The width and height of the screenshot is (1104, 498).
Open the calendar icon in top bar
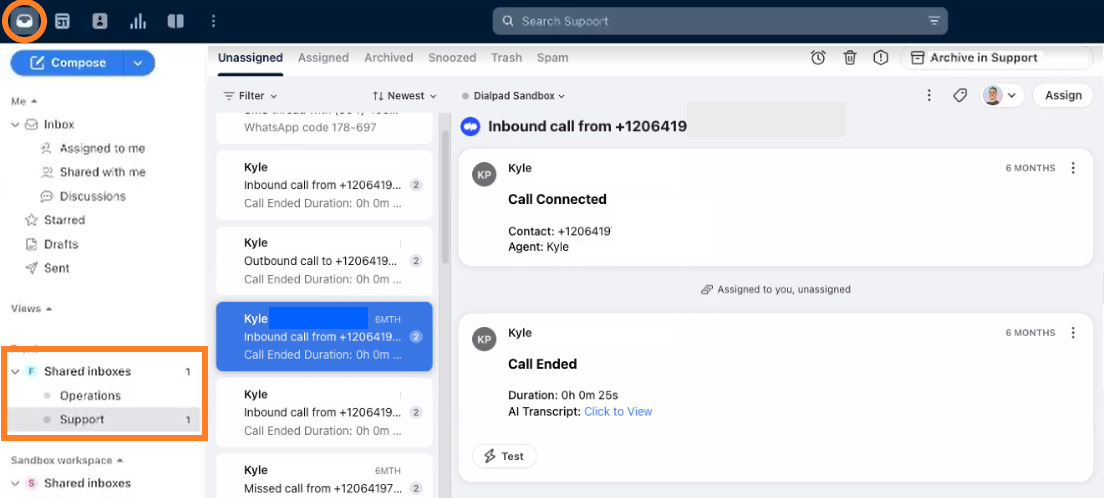[x=63, y=21]
